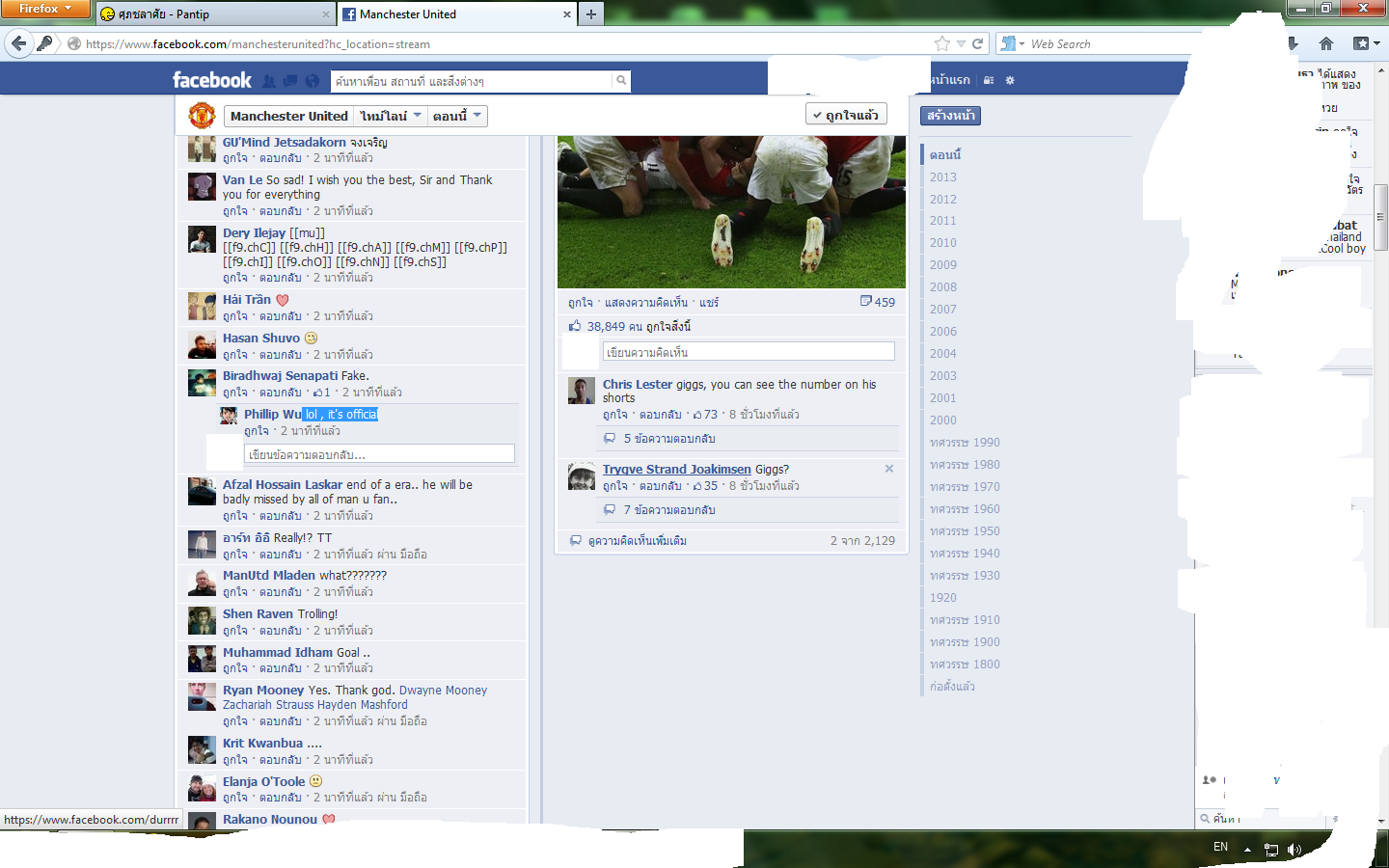Open the ไทม์ไลน์ dropdown

click(391, 116)
